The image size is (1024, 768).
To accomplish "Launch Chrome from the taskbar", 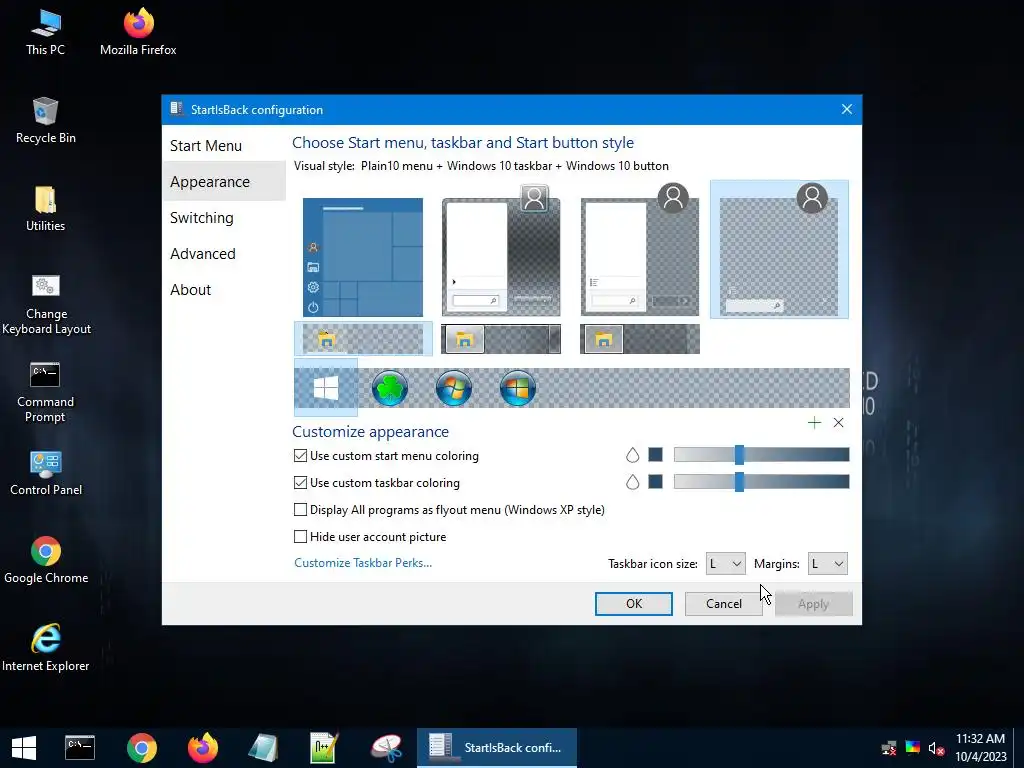I will click(142, 748).
